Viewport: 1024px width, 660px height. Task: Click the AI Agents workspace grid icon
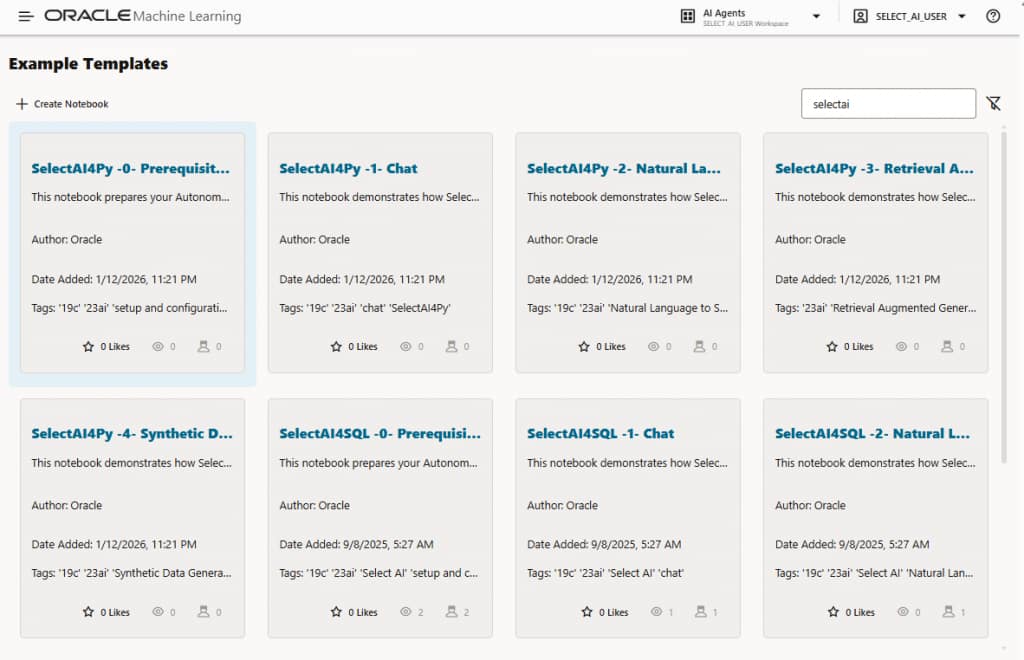(688, 16)
